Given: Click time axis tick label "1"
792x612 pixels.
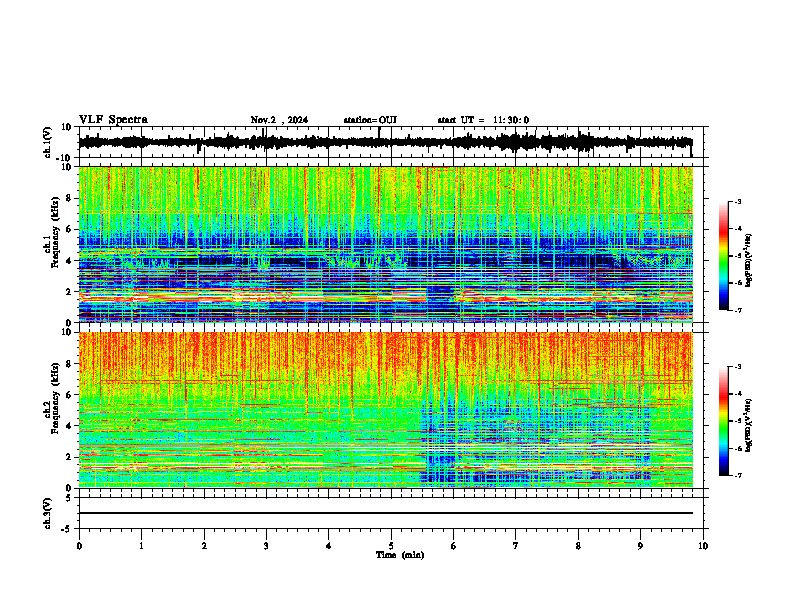Looking at the screenshot, I should click(141, 546).
